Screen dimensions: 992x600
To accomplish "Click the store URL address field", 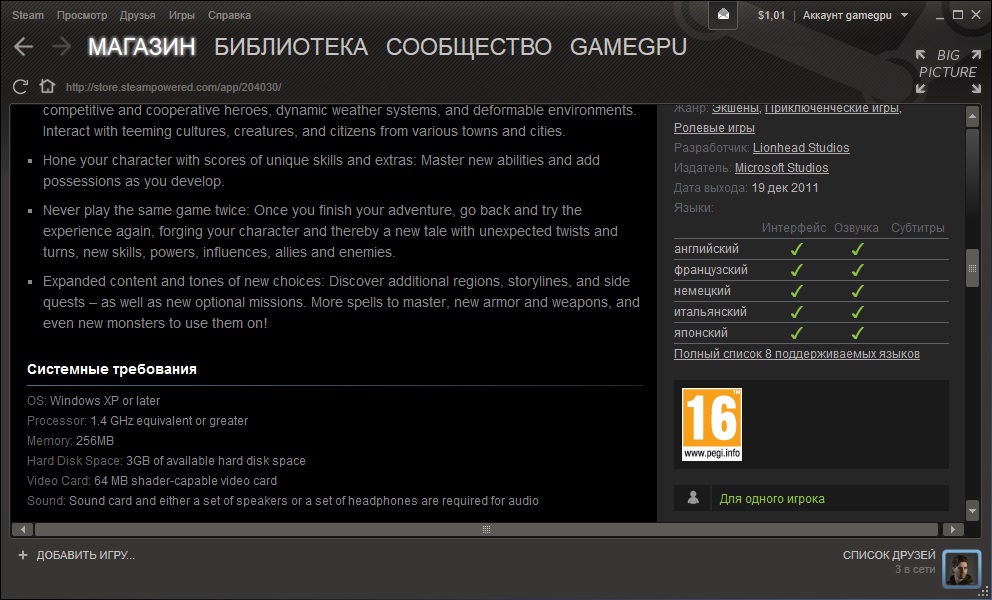I will pyautogui.click(x=173, y=87).
